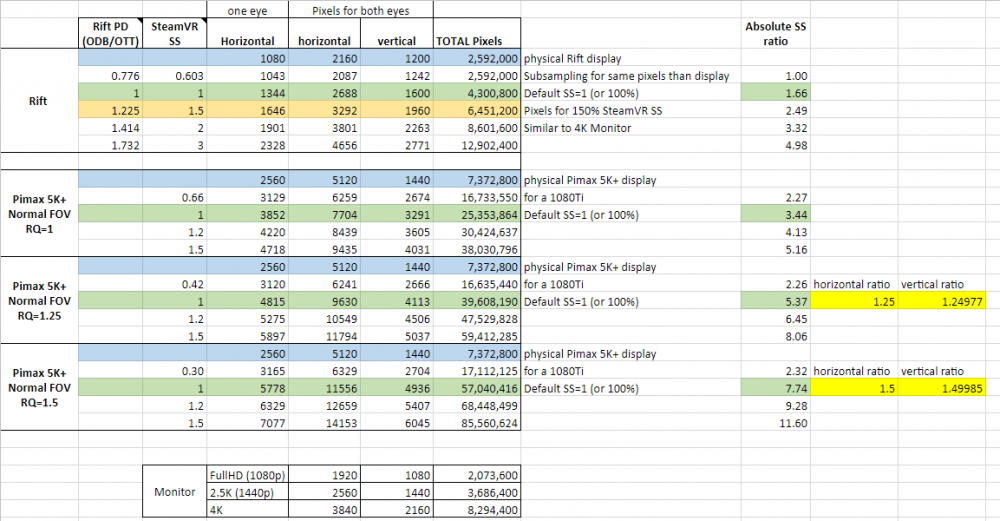Click the orange cell with 3292
Viewport: 1000px width, 521px height.
point(324,110)
